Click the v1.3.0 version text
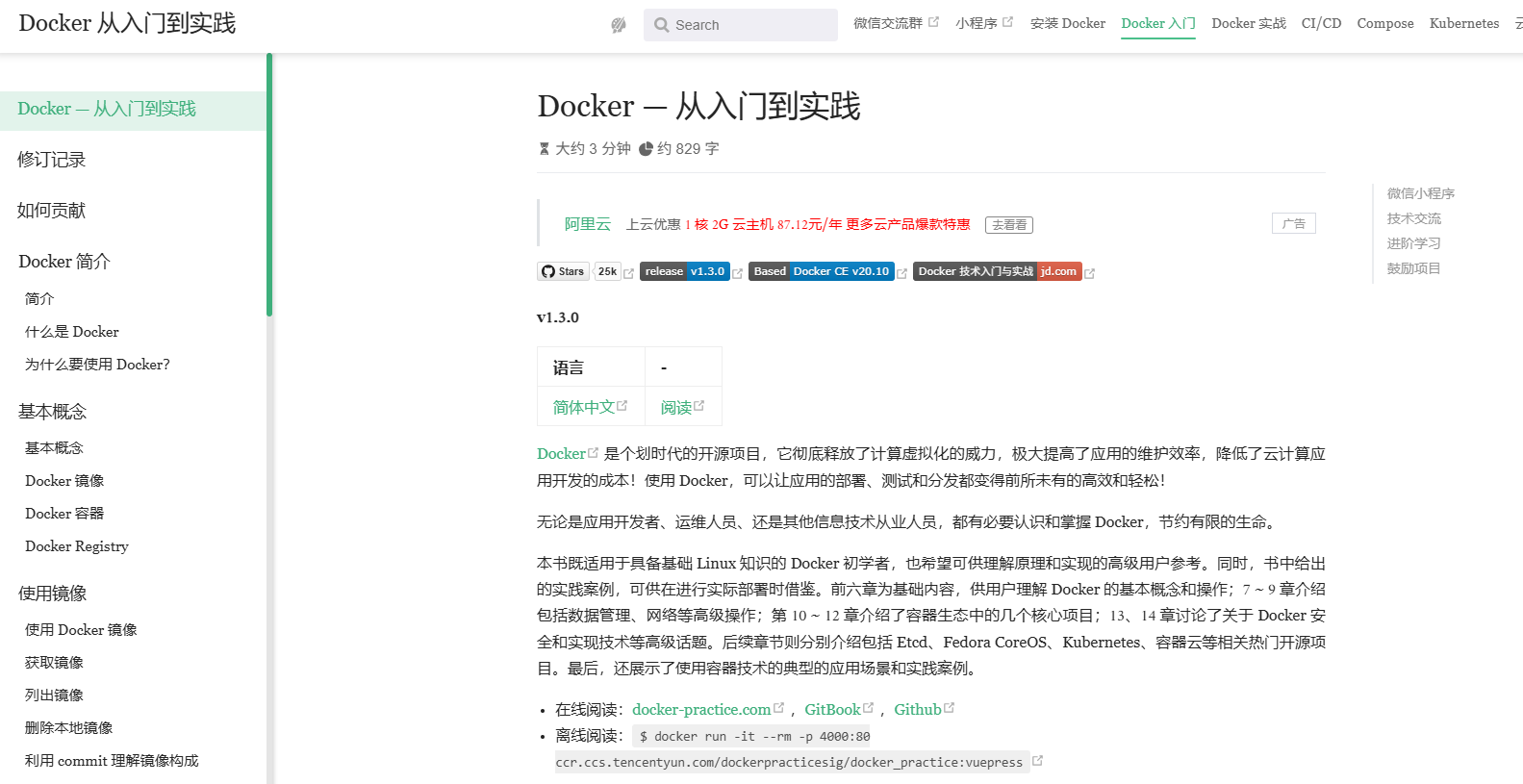 click(x=558, y=317)
